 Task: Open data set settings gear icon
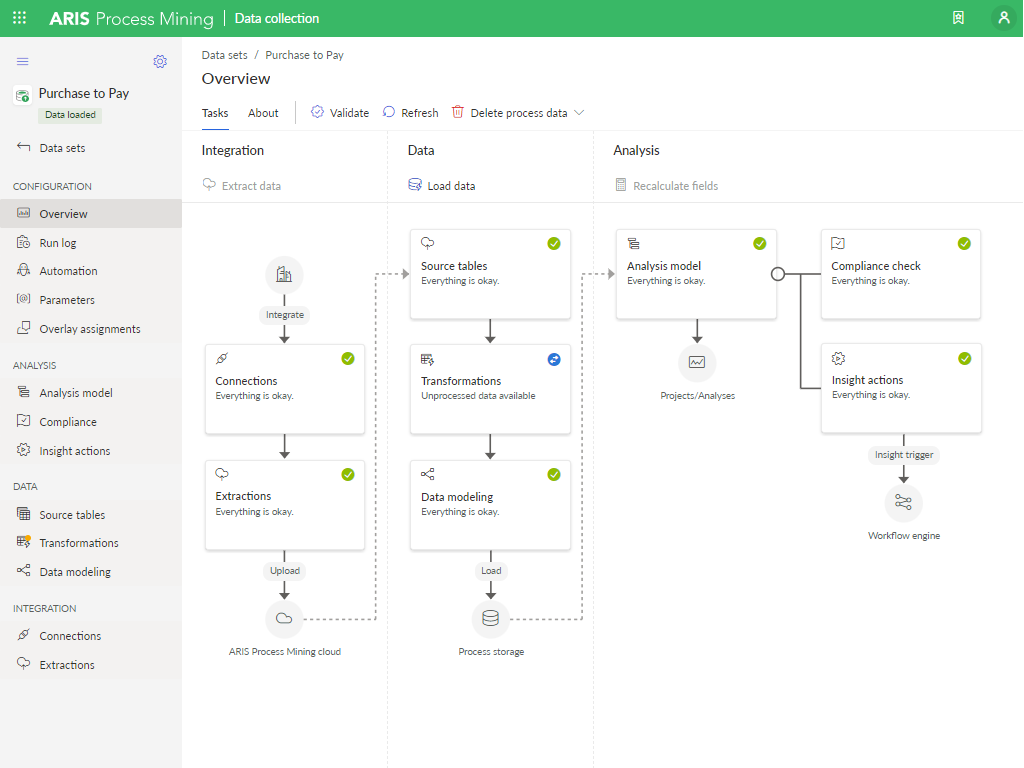tap(160, 61)
